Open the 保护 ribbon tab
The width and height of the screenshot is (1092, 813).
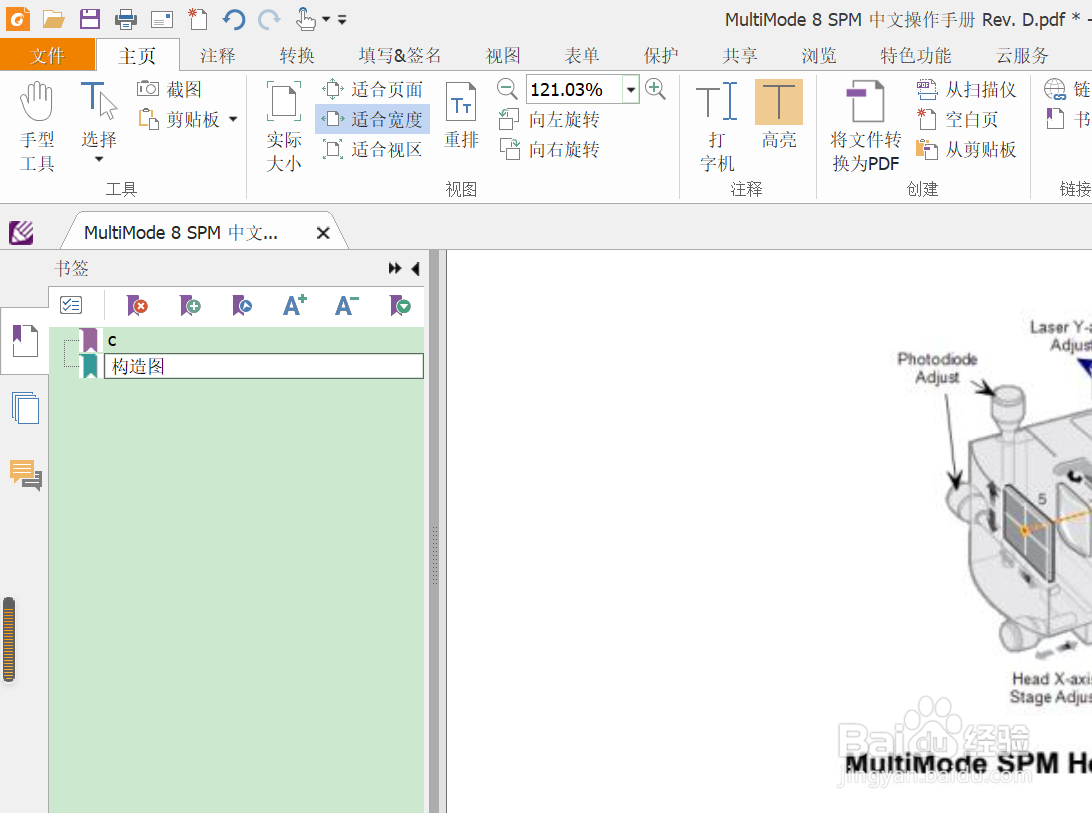pyautogui.click(x=661, y=55)
